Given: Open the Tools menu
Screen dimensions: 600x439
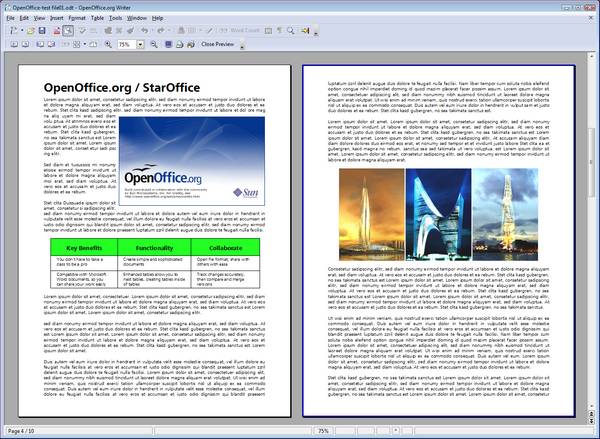Looking at the screenshot, I should 116,18.
